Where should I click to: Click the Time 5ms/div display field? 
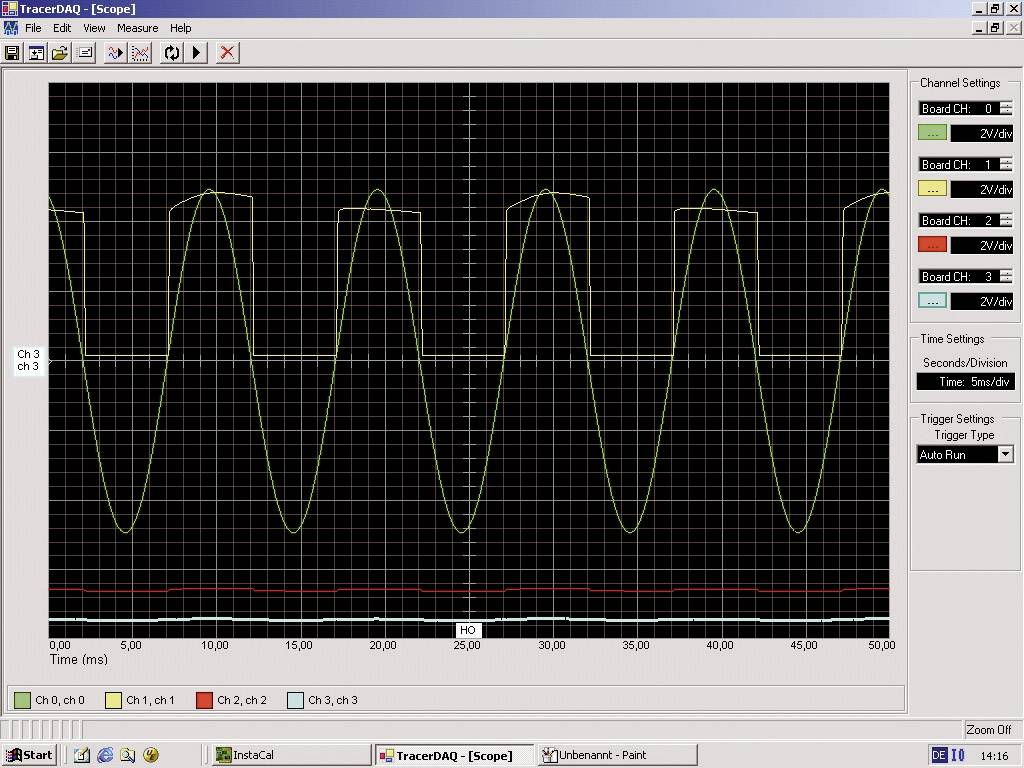[965, 381]
